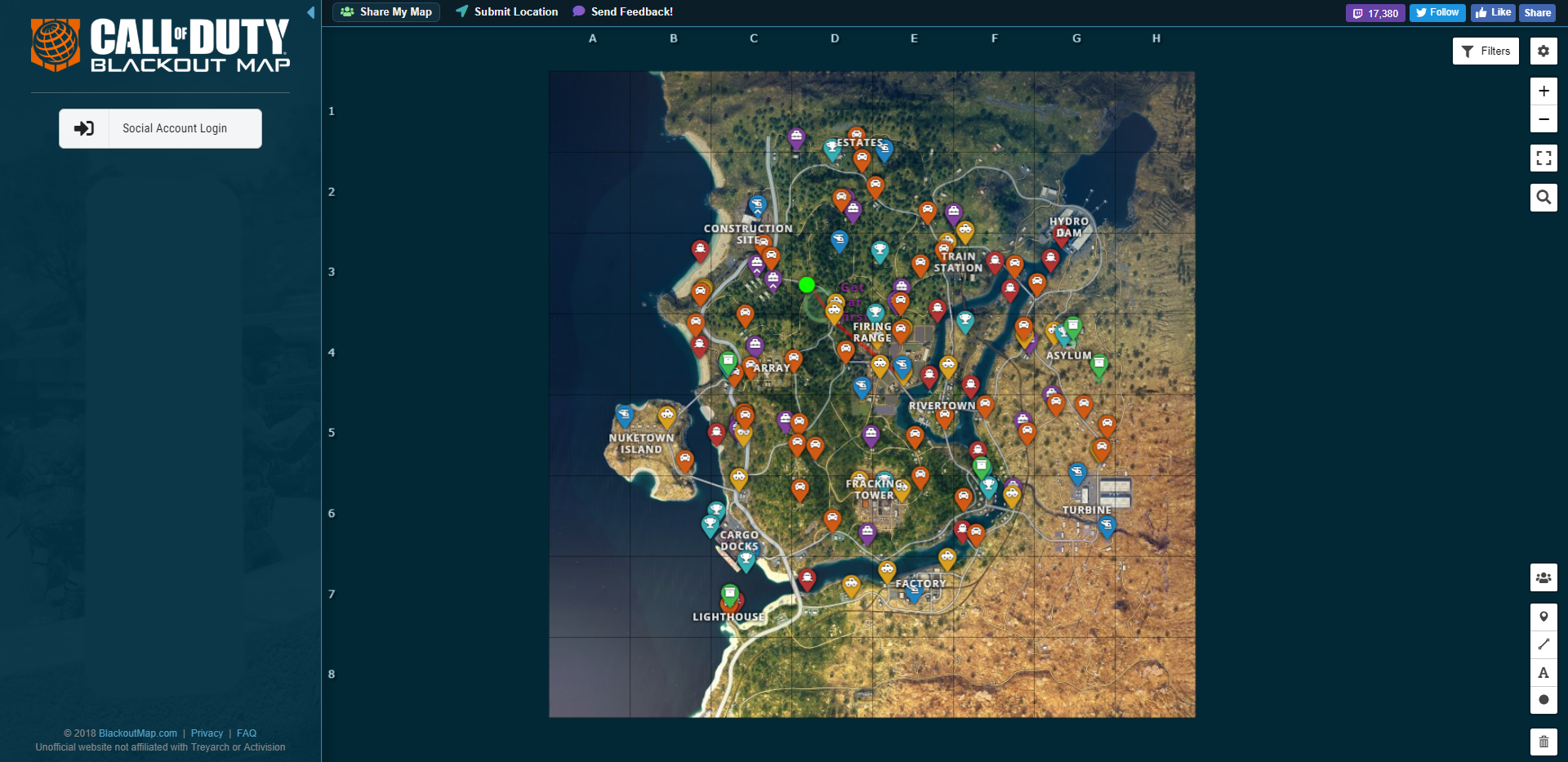The width and height of the screenshot is (1568, 762).
Task: Open the shared users panel
Action: pos(1543,577)
